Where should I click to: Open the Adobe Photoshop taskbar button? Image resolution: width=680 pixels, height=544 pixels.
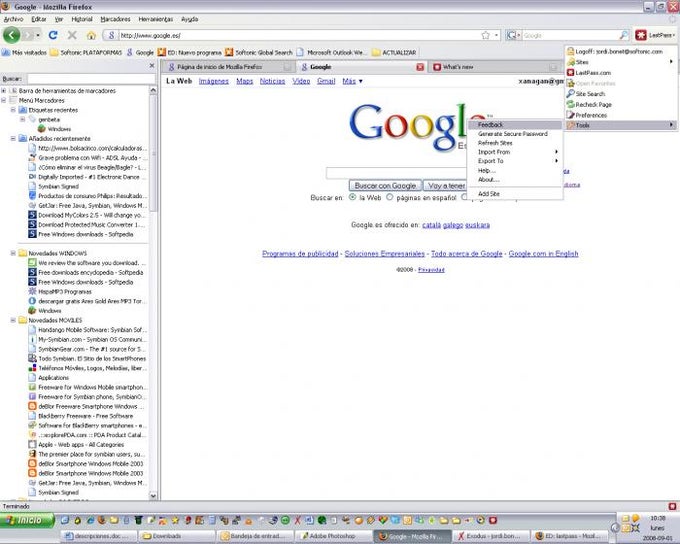(x=332, y=536)
